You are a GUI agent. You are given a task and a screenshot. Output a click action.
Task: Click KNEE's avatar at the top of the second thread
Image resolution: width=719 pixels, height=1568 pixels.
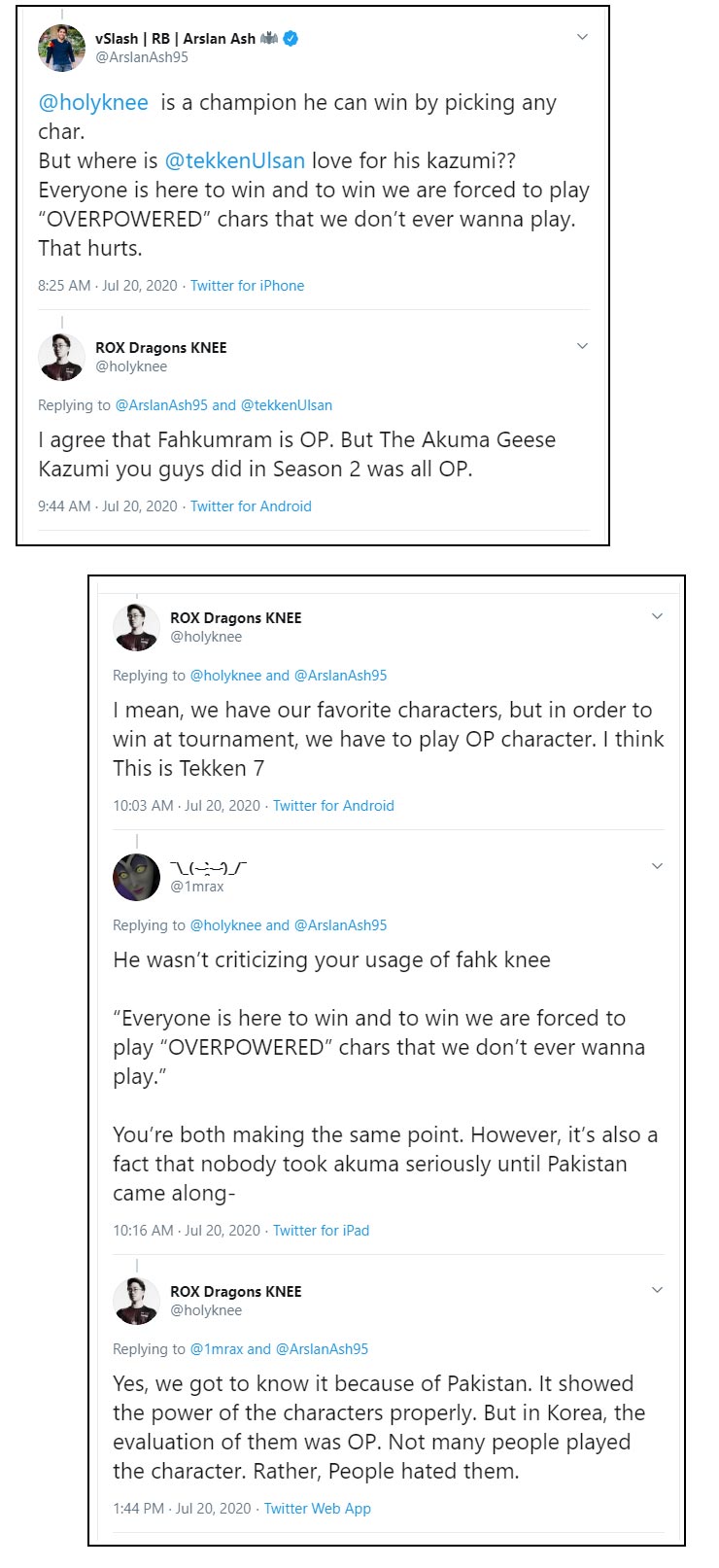(x=136, y=627)
